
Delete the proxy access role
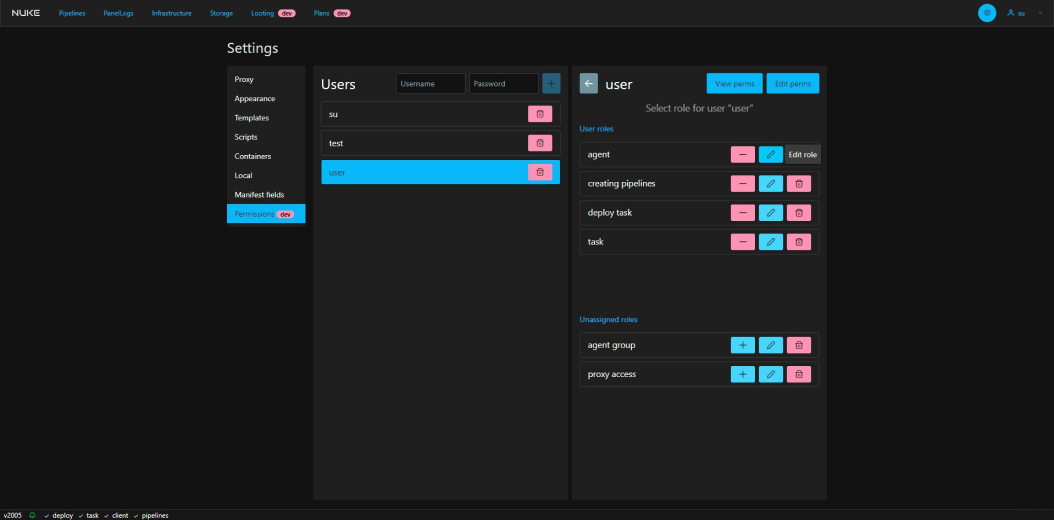799,374
